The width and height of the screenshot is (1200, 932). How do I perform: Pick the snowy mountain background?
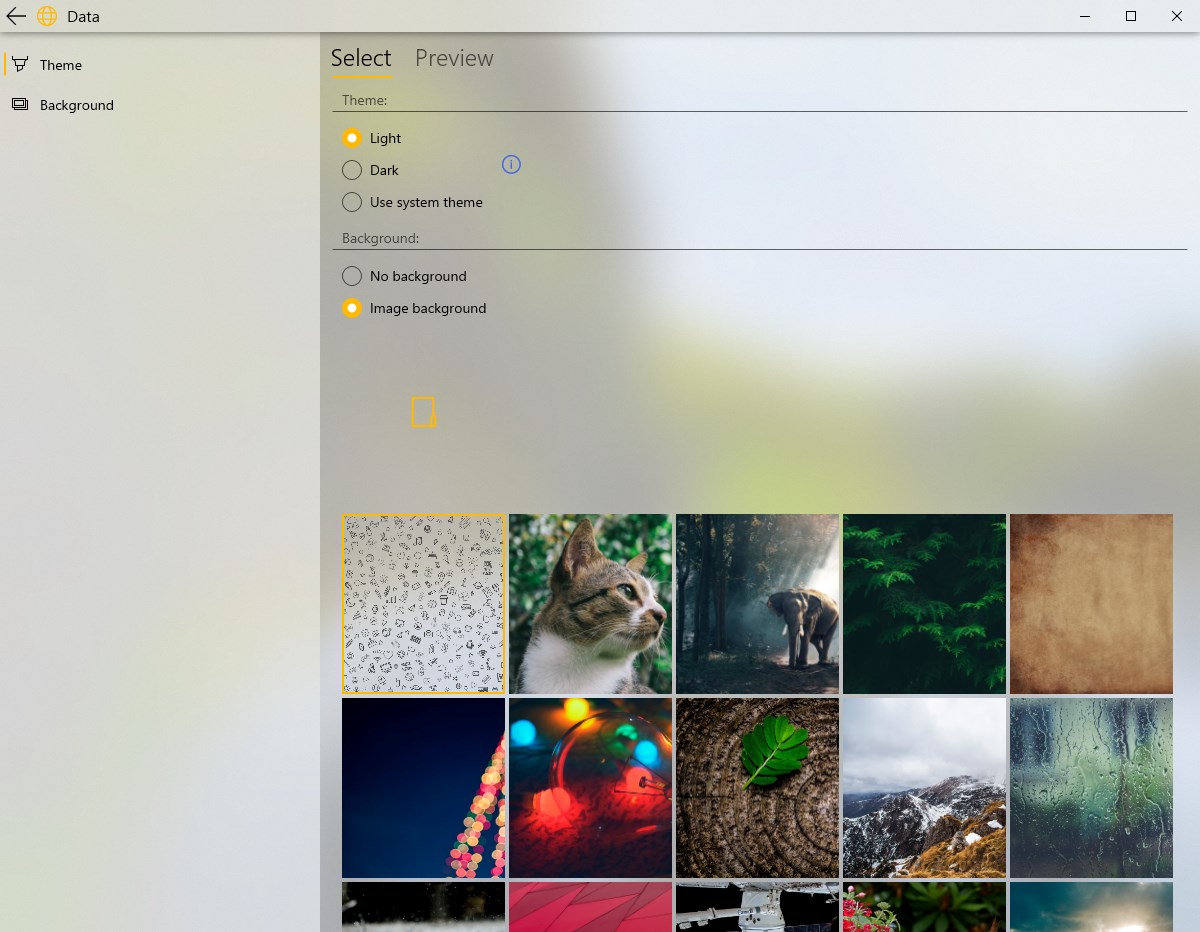click(x=924, y=788)
